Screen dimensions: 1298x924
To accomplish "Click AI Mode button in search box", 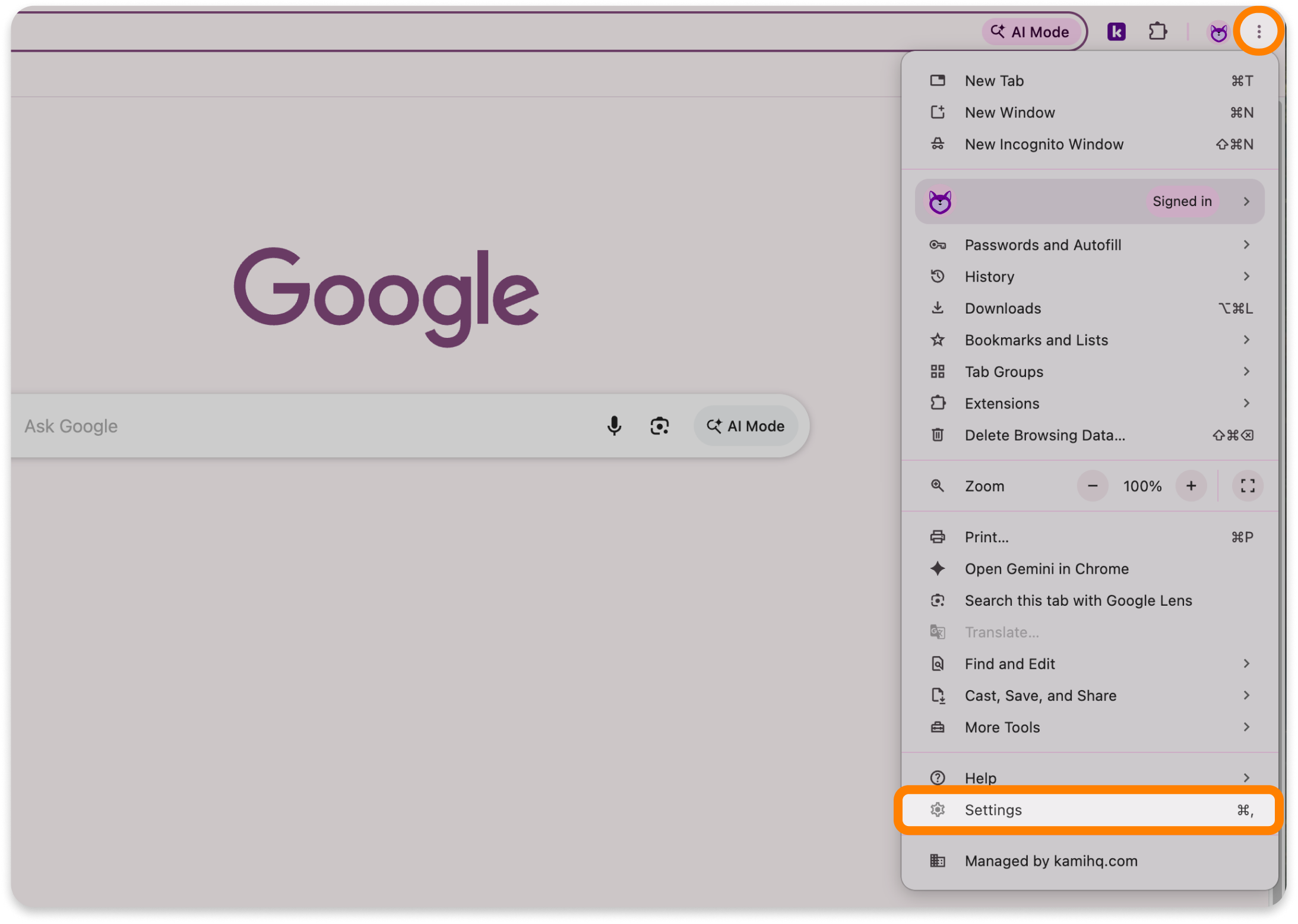I will click(x=745, y=426).
